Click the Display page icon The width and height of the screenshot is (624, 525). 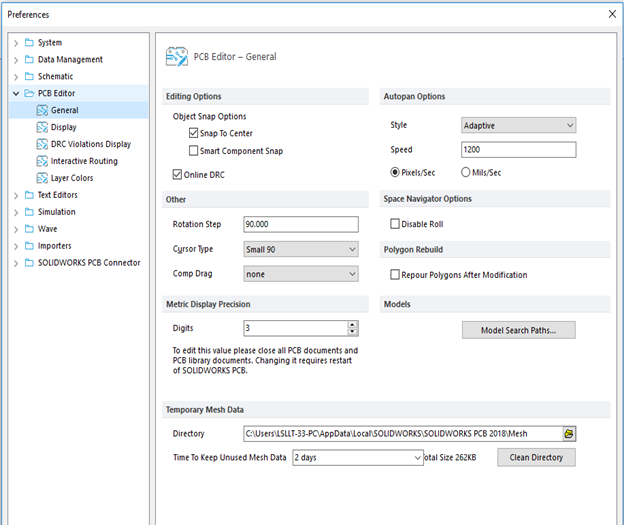tap(42, 127)
